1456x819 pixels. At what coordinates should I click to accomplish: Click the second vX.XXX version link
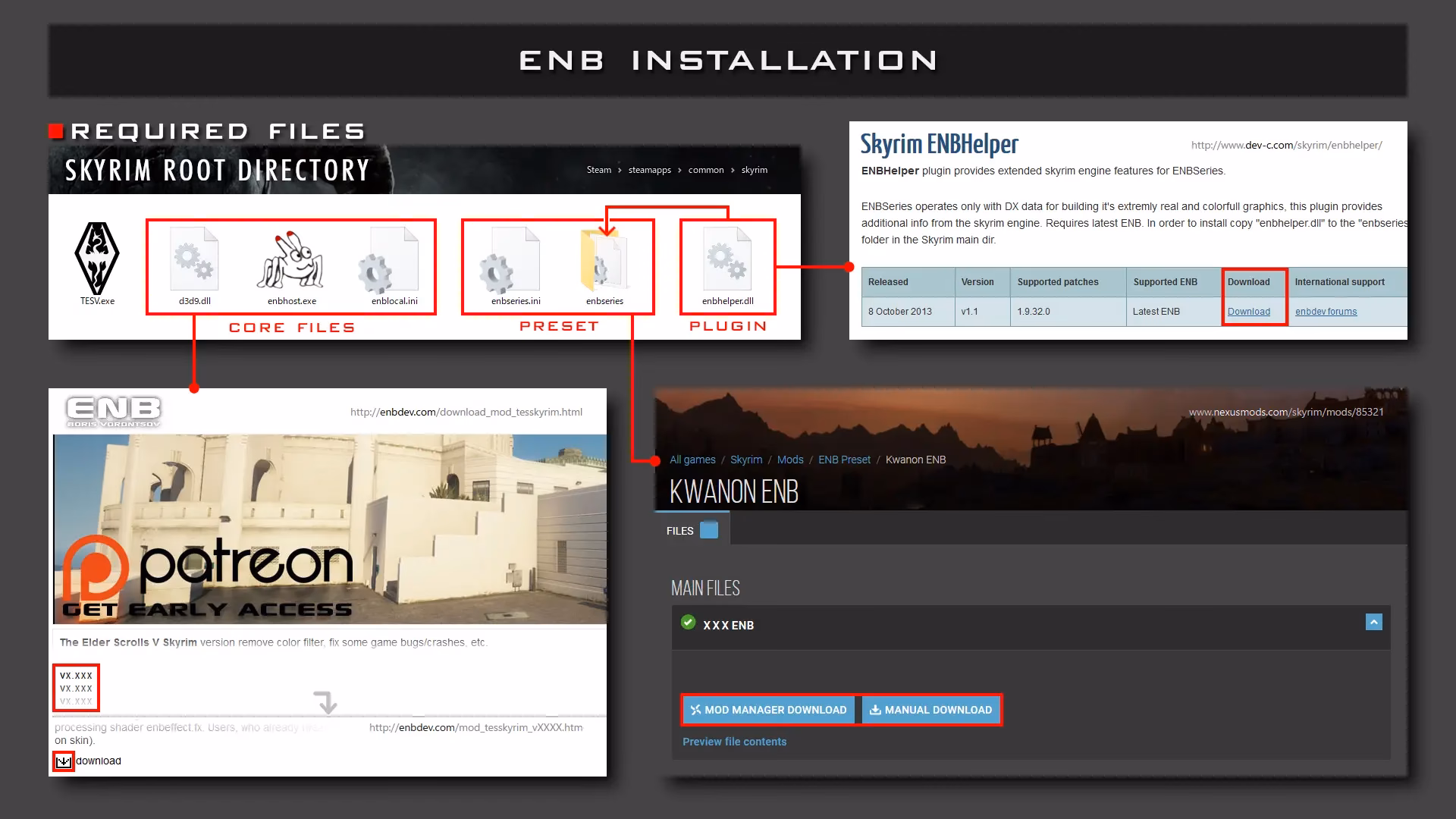click(x=76, y=689)
